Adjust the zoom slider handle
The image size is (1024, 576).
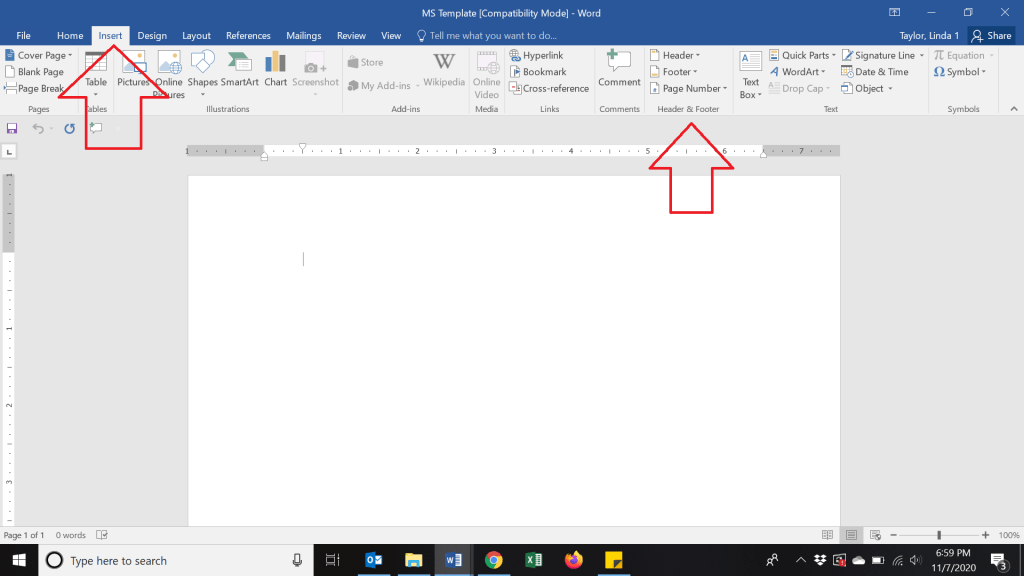[938, 535]
